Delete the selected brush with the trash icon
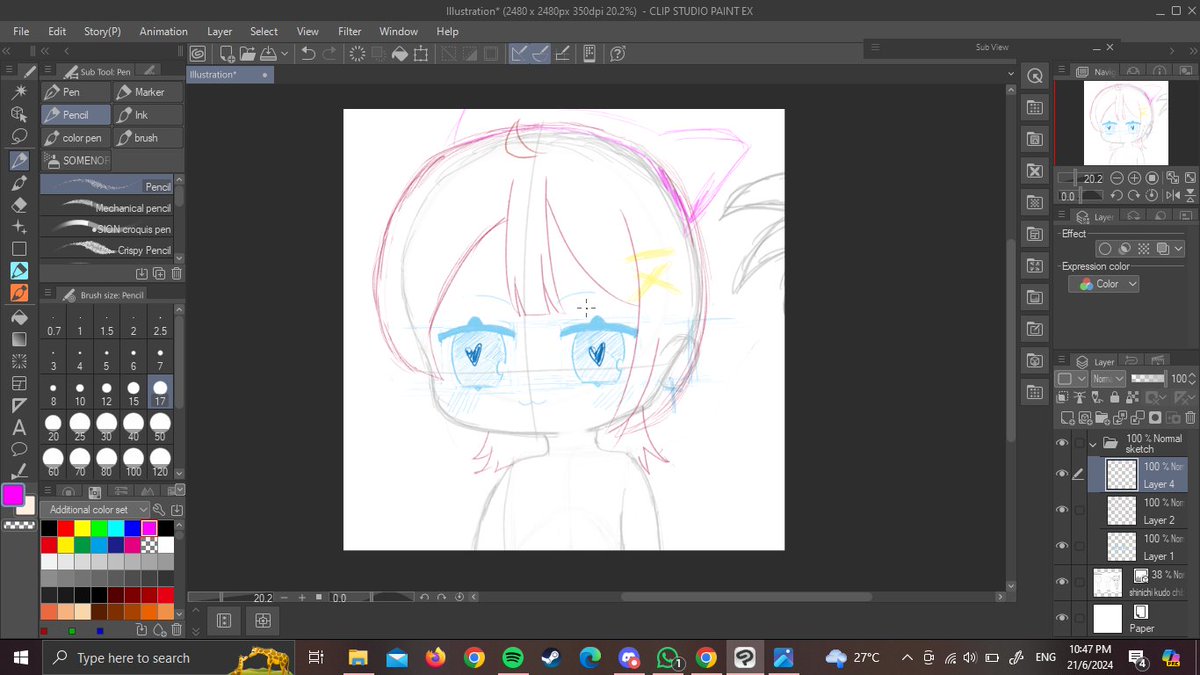Screen dimensions: 1200x675 176,273
